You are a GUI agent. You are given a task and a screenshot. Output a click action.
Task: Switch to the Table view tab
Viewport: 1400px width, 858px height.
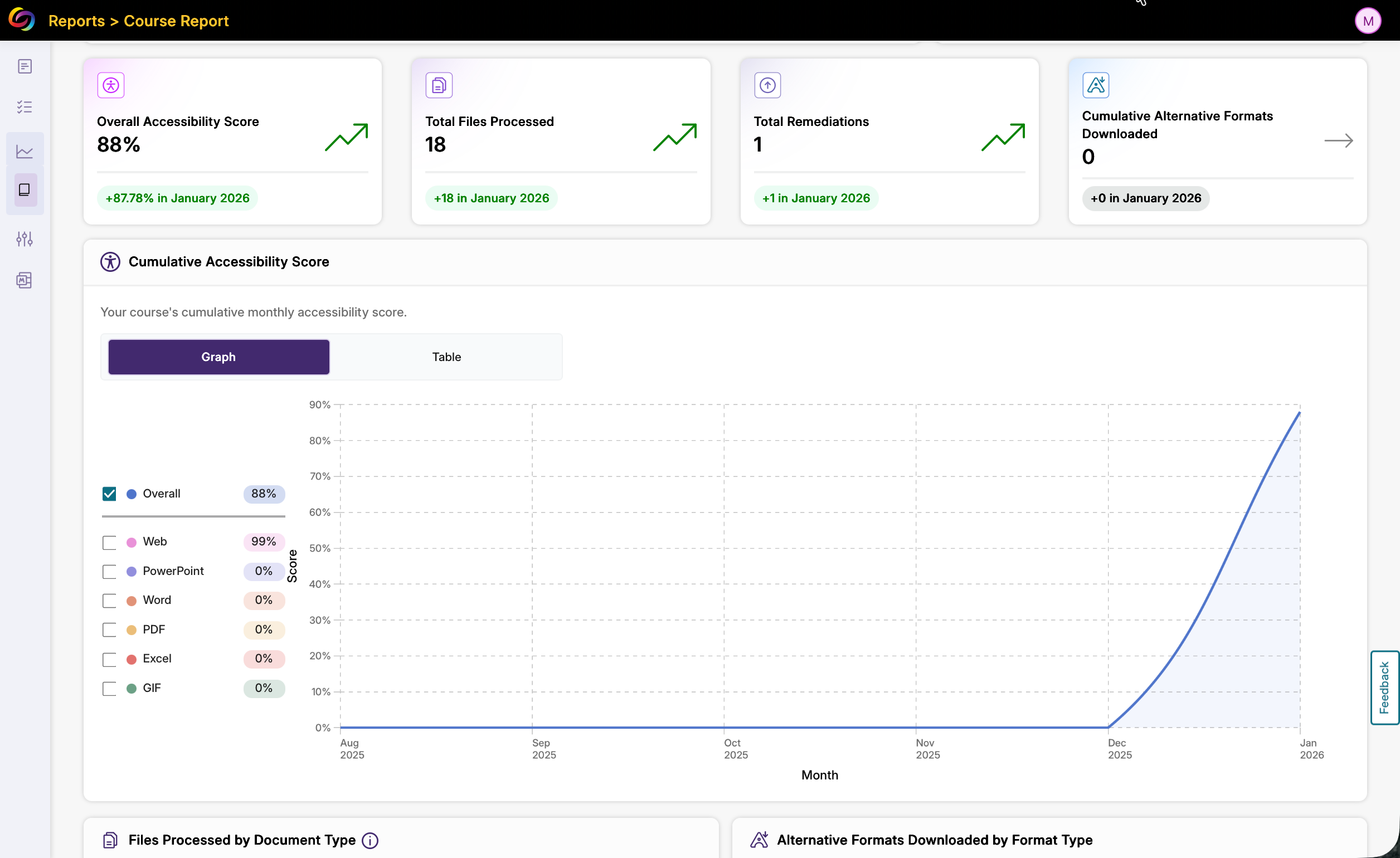point(446,357)
